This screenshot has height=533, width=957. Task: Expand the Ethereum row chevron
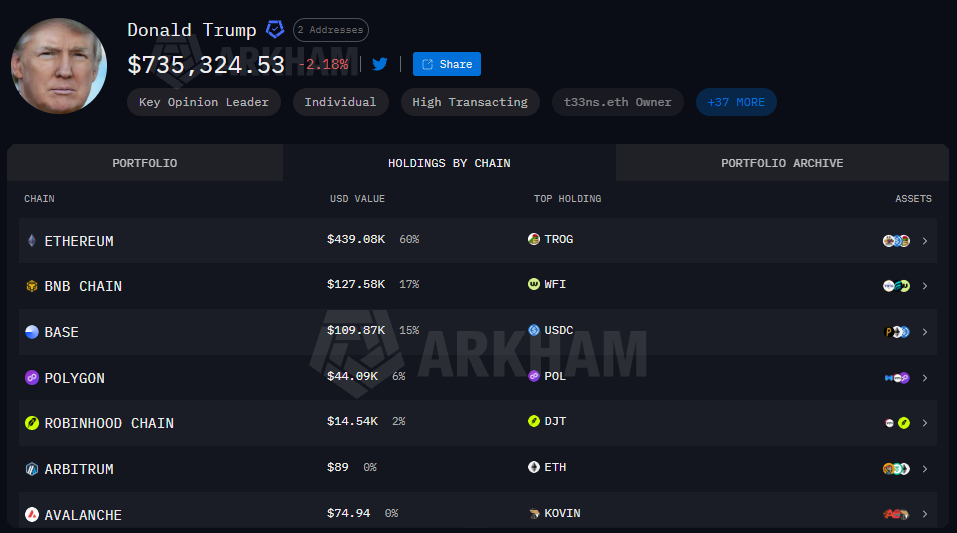[x=925, y=241]
